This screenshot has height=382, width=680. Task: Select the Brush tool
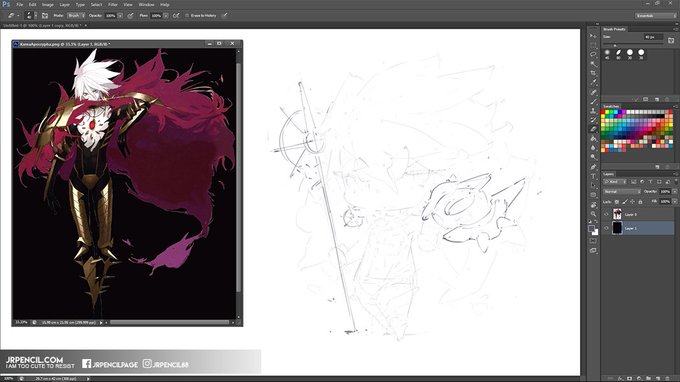click(x=593, y=101)
